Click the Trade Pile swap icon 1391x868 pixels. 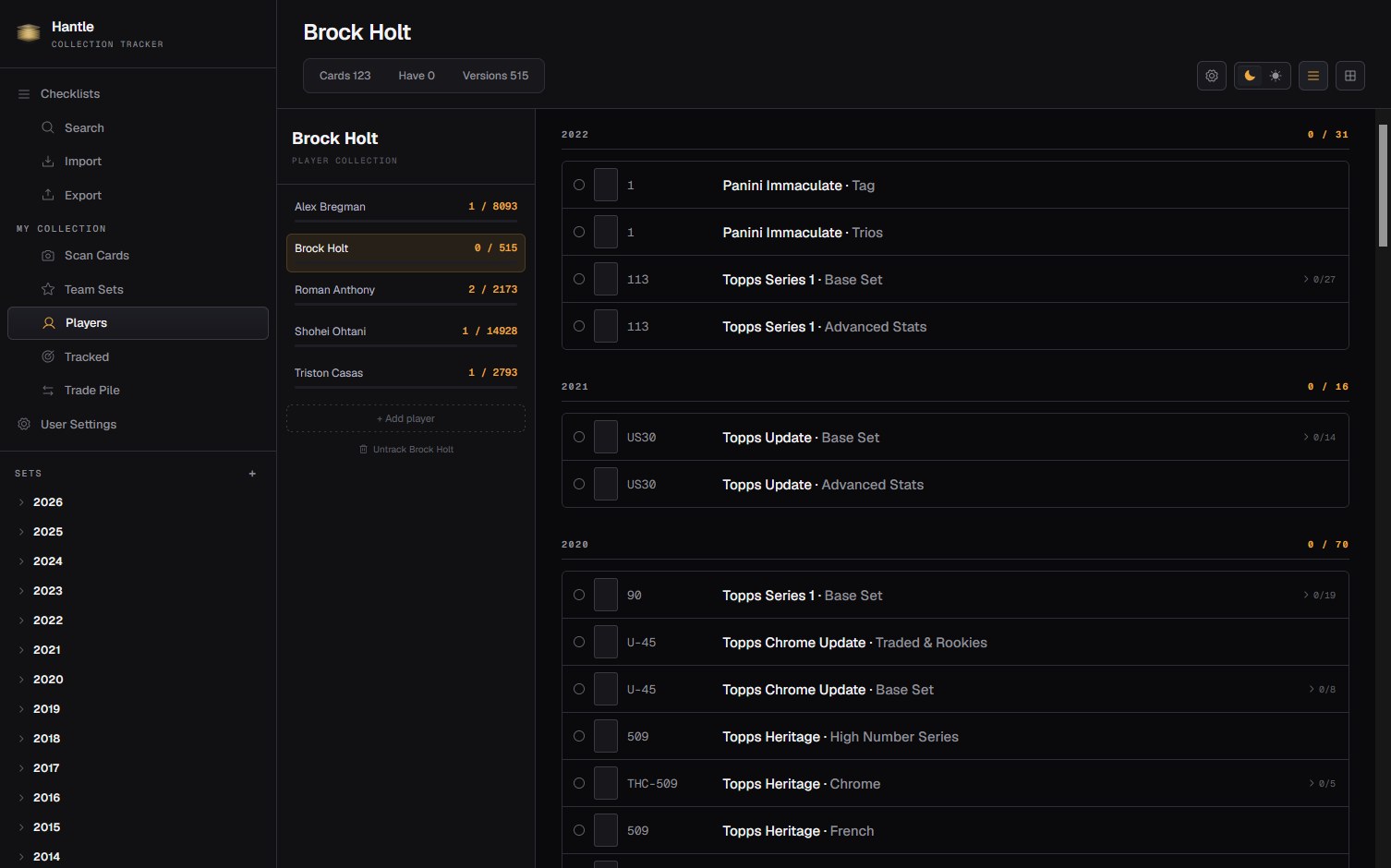(x=48, y=391)
